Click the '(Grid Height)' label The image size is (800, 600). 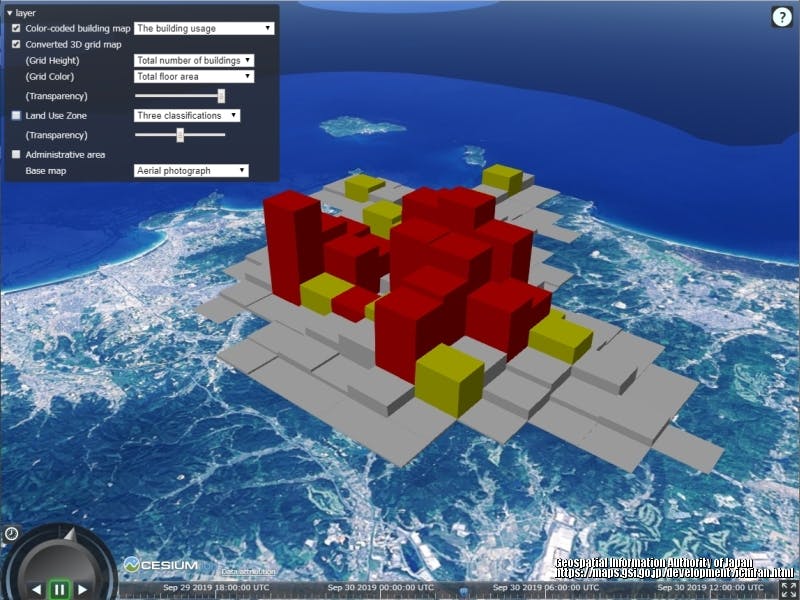click(x=53, y=60)
